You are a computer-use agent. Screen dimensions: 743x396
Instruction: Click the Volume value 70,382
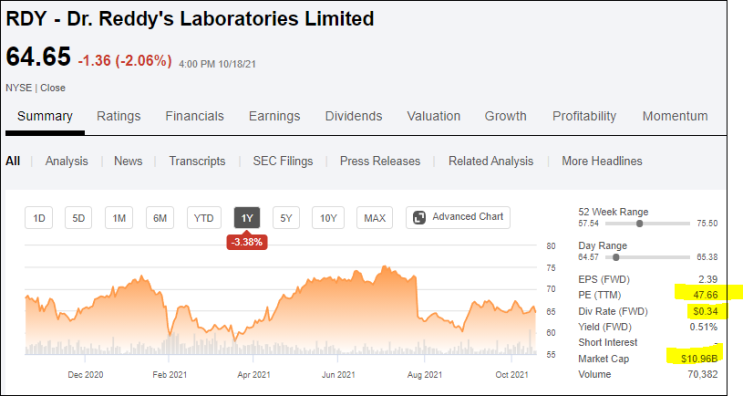tap(703, 374)
